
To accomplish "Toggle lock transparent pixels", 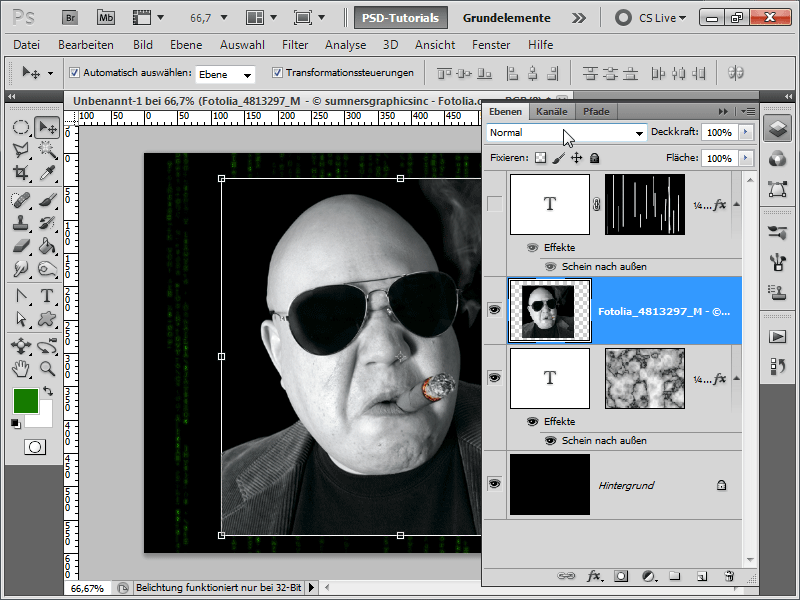I will click(540, 158).
